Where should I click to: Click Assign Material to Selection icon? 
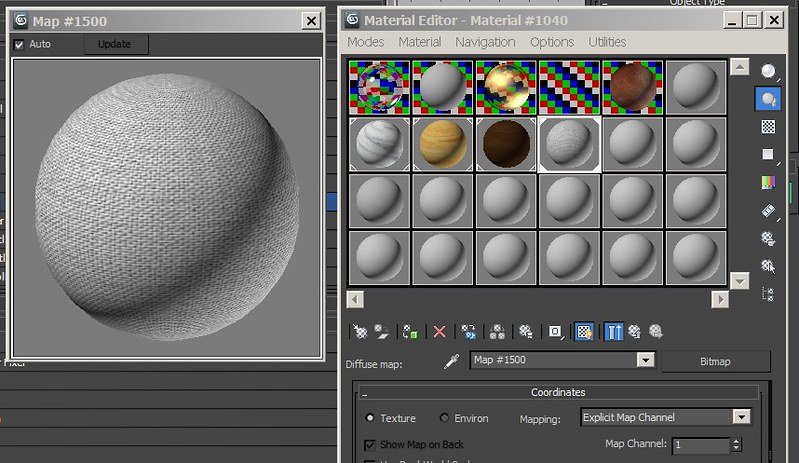tap(410, 331)
